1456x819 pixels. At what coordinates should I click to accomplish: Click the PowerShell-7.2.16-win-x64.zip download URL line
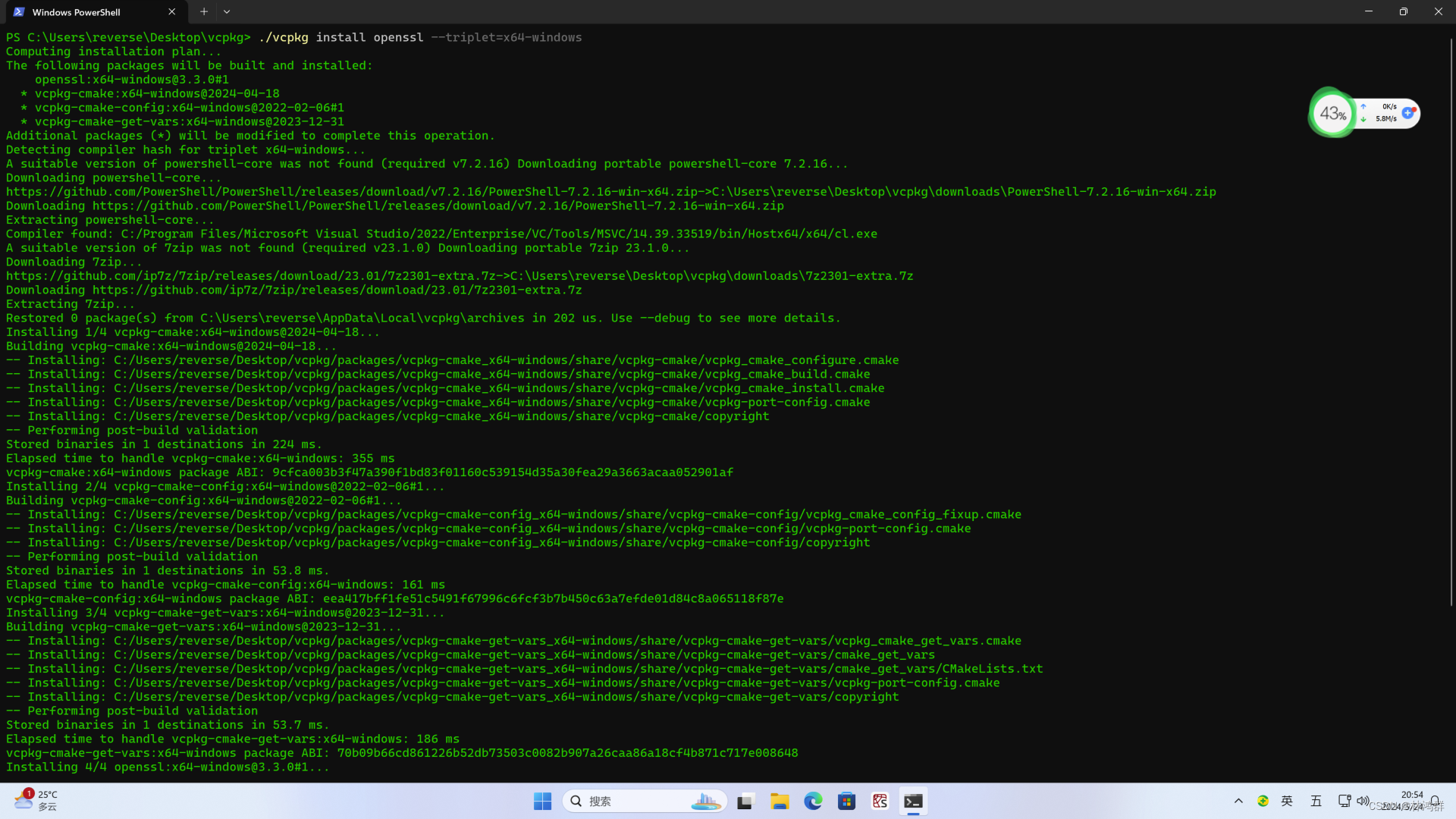tap(611, 192)
